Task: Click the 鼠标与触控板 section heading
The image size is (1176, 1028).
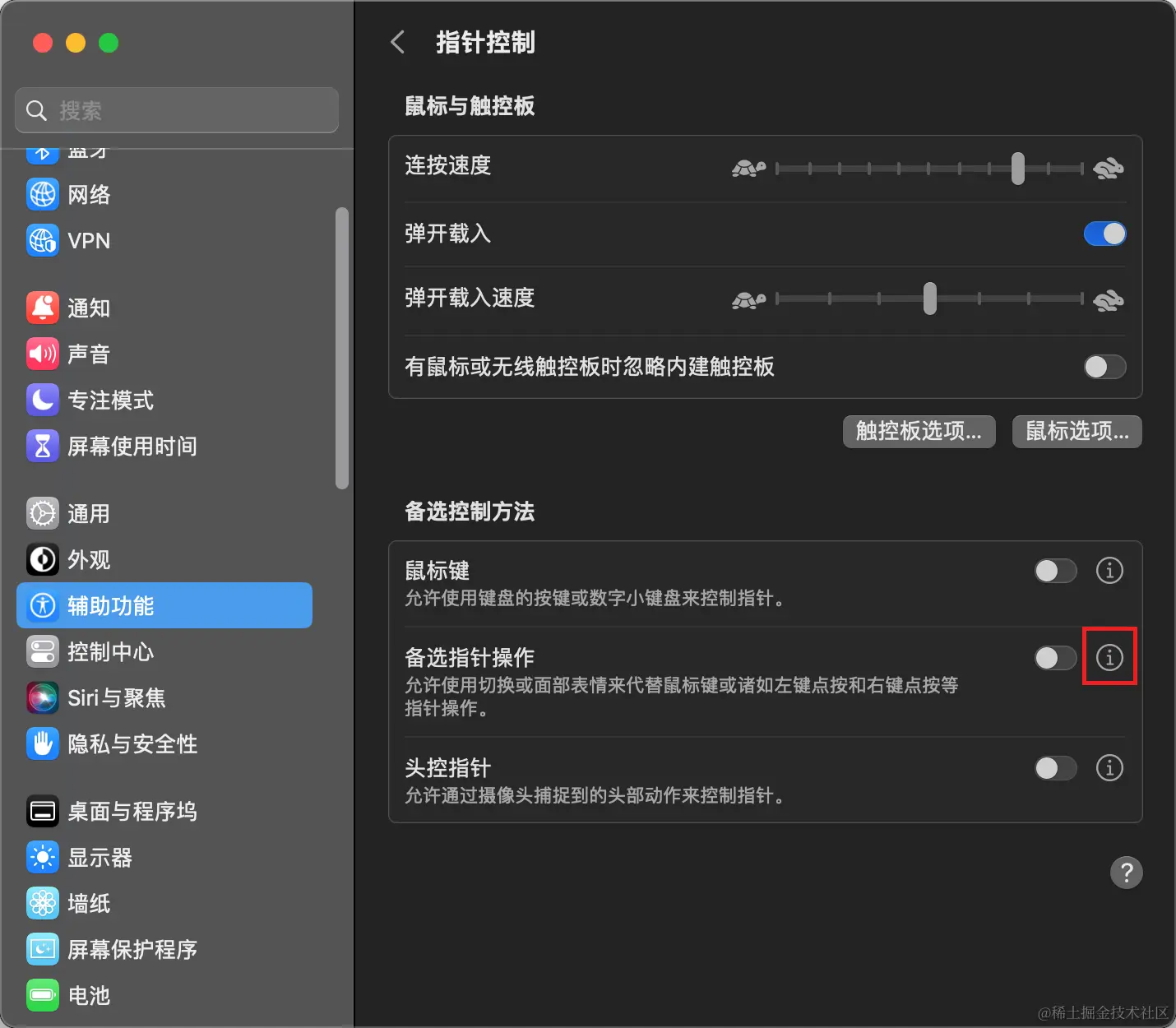Action: pos(470,106)
